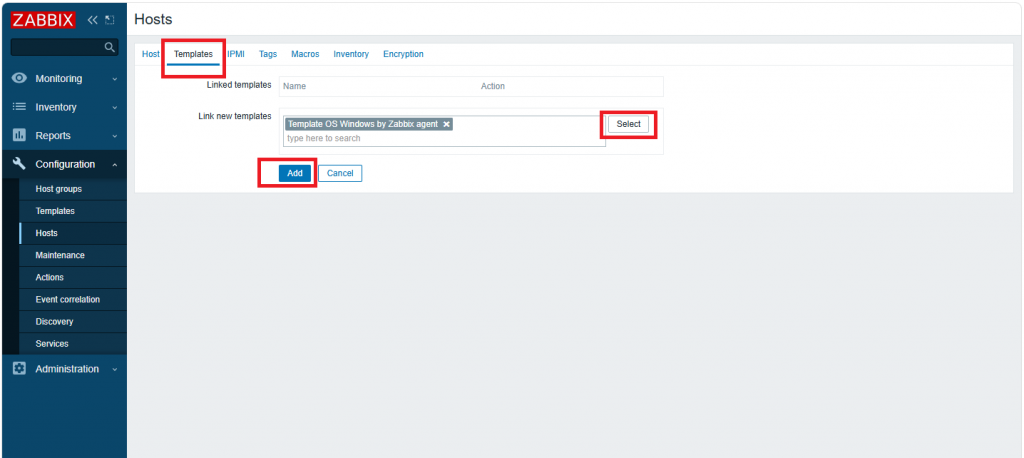Switch to the Host tab
This screenshot has height=458, width=1024.
pyautogui.click(x=150, y=54)
